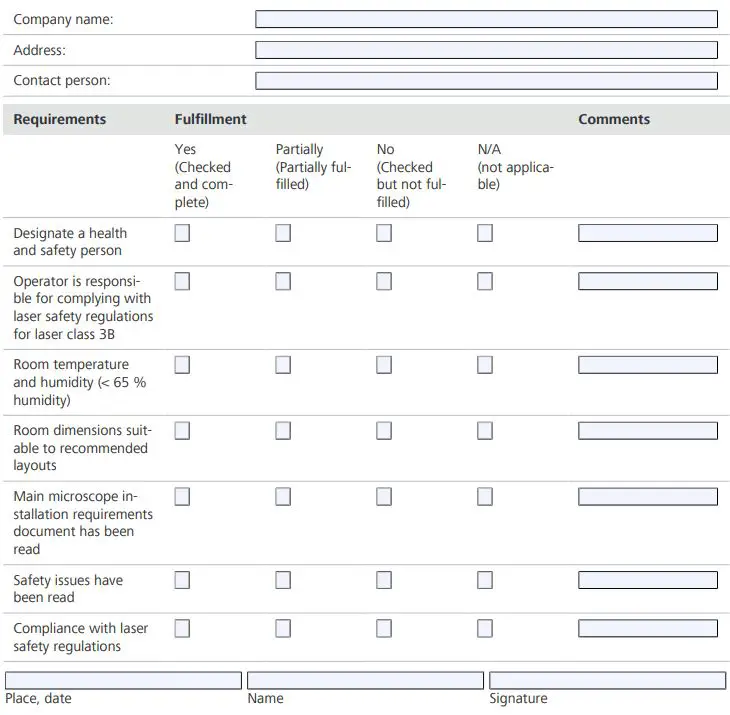
Task: Select the Name field at the bottom
Action: click(365, 680)
